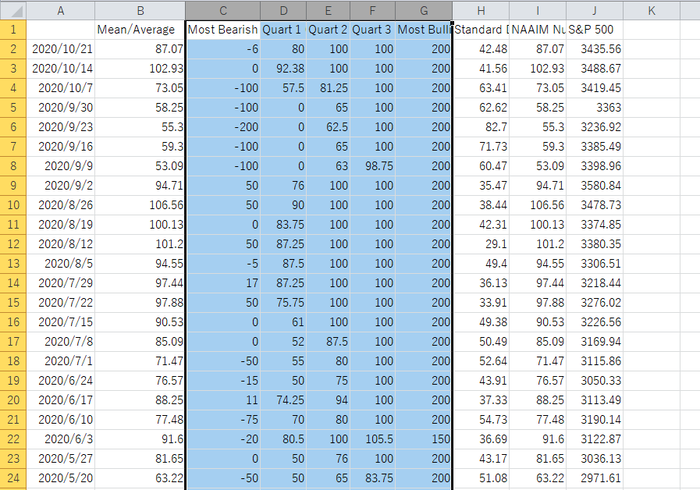Select date cell 2020/8/26
Viewport: 700px width, 490px height.
click(x=61, y=205)
